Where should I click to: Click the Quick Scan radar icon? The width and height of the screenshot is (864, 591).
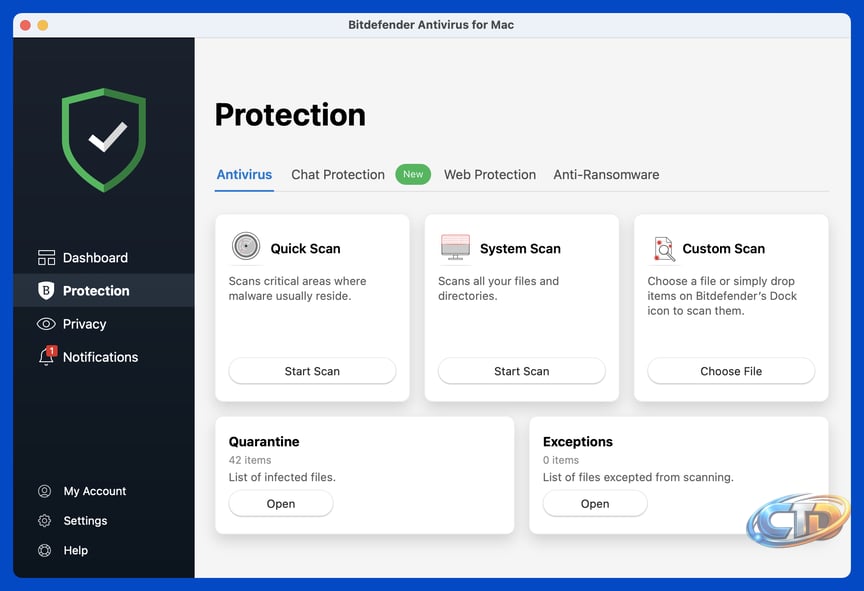click(x=246, y=246)
